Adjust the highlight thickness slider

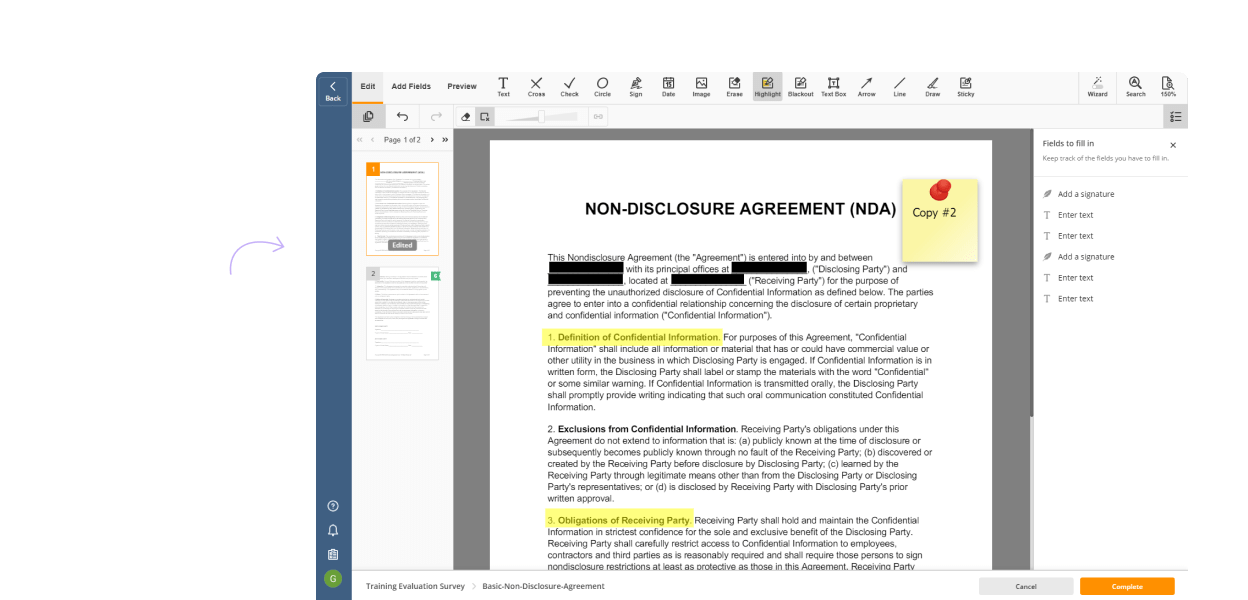(x=541, y=117)
